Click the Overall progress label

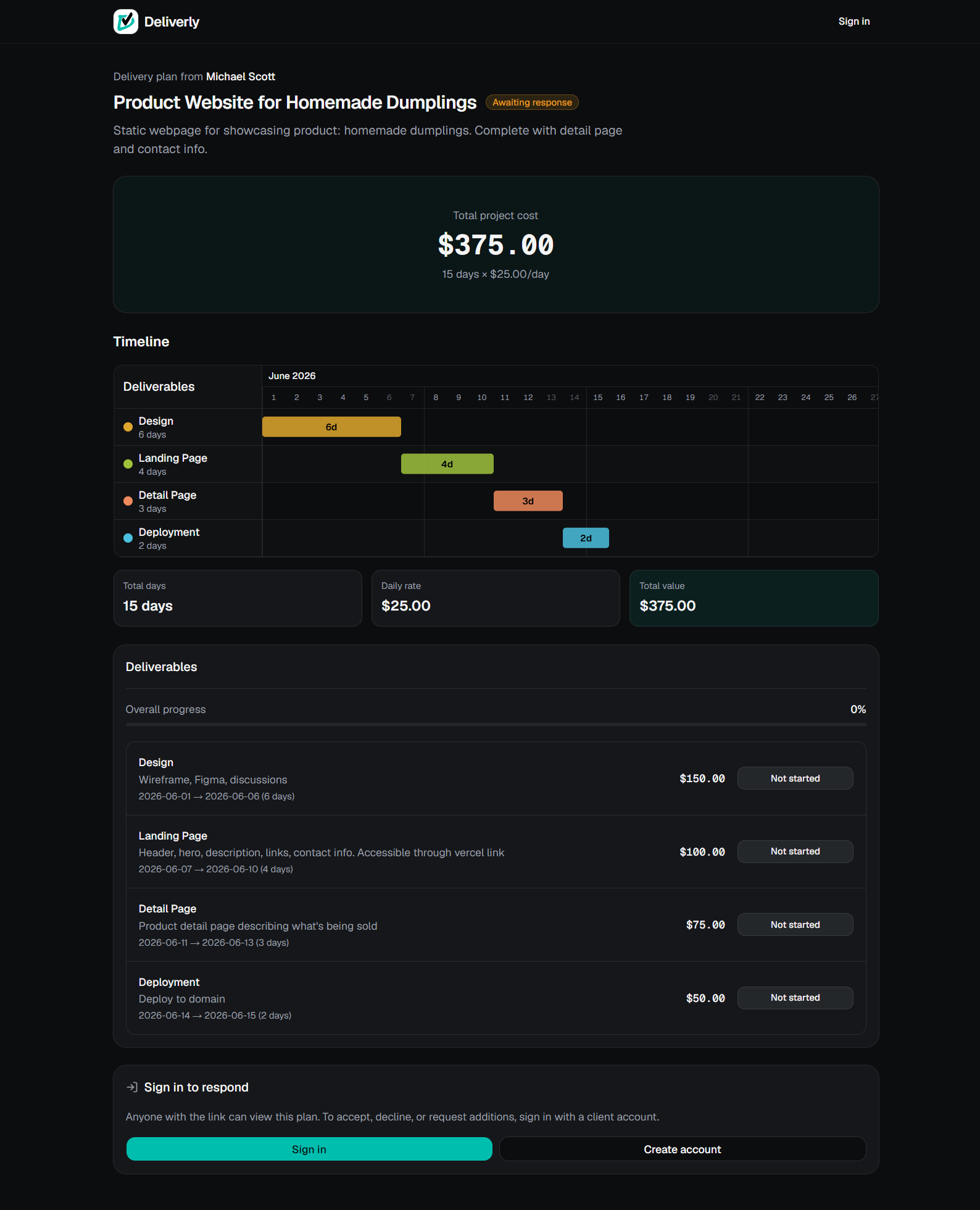166,709
